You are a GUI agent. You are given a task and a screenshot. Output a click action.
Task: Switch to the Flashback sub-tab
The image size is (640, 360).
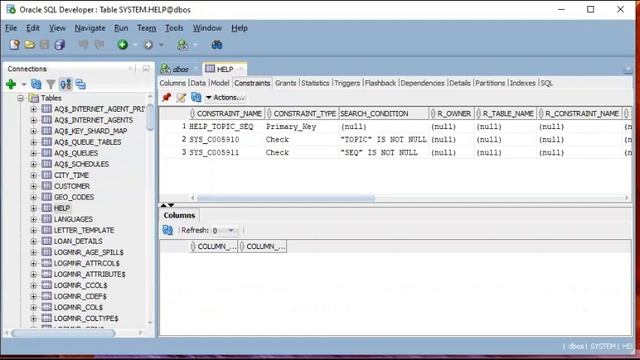click(380, 83)
